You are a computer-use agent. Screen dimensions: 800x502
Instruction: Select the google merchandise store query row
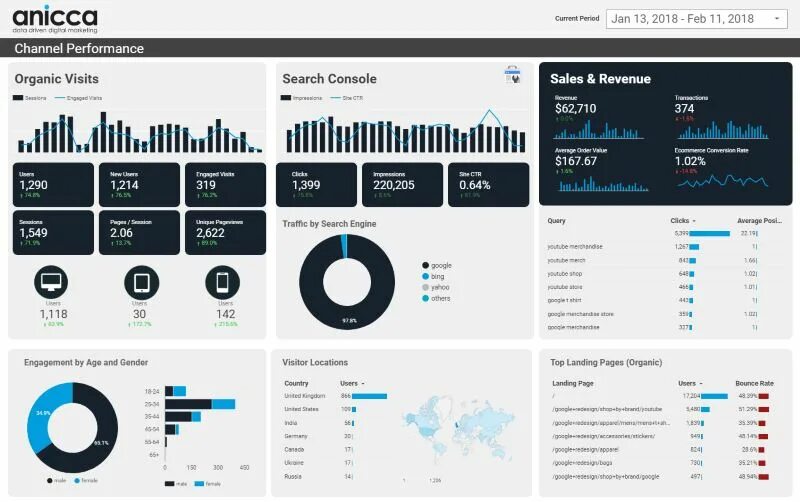(x=665, y=314)
